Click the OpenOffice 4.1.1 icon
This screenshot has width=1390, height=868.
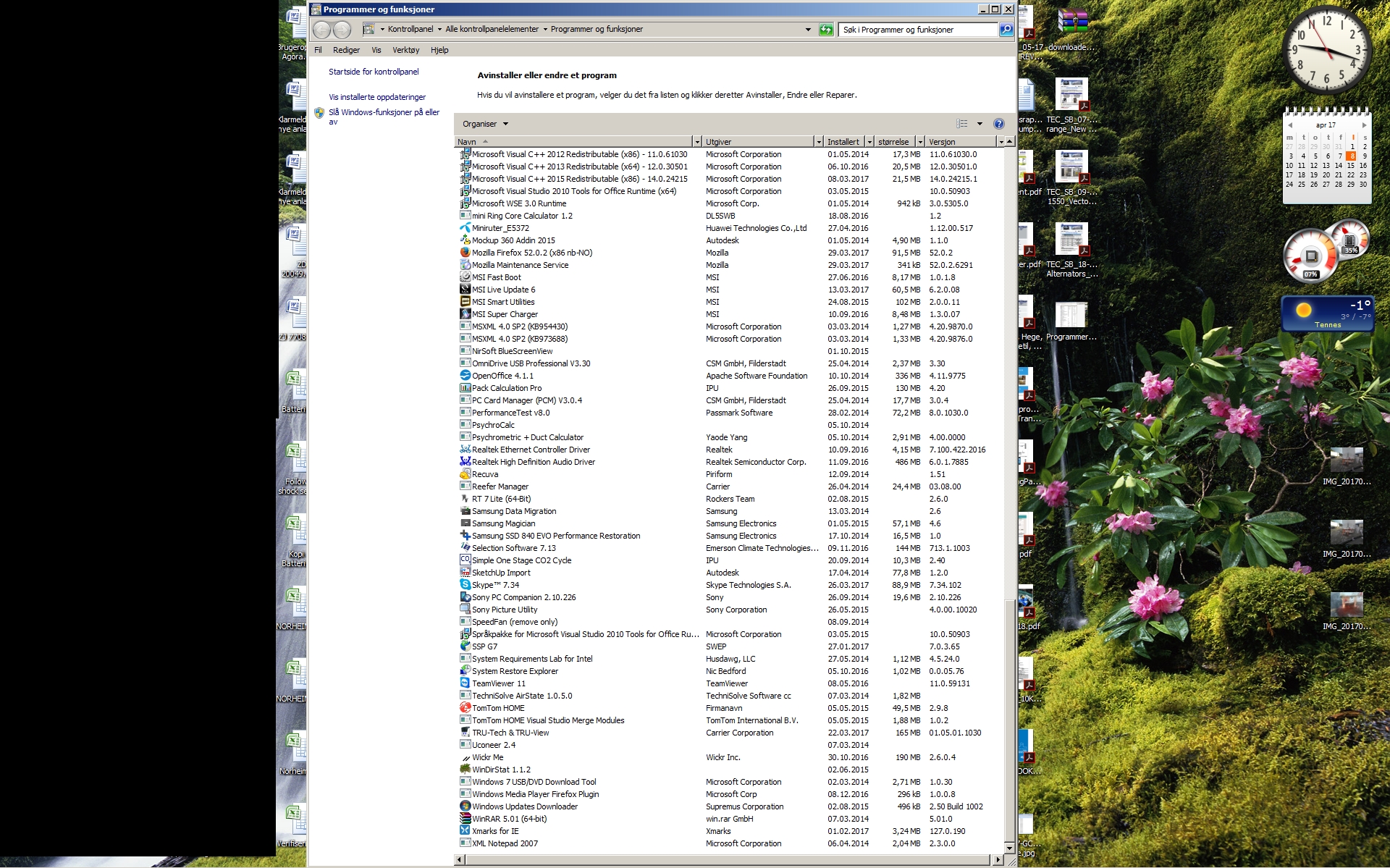[x=466, y=376]
